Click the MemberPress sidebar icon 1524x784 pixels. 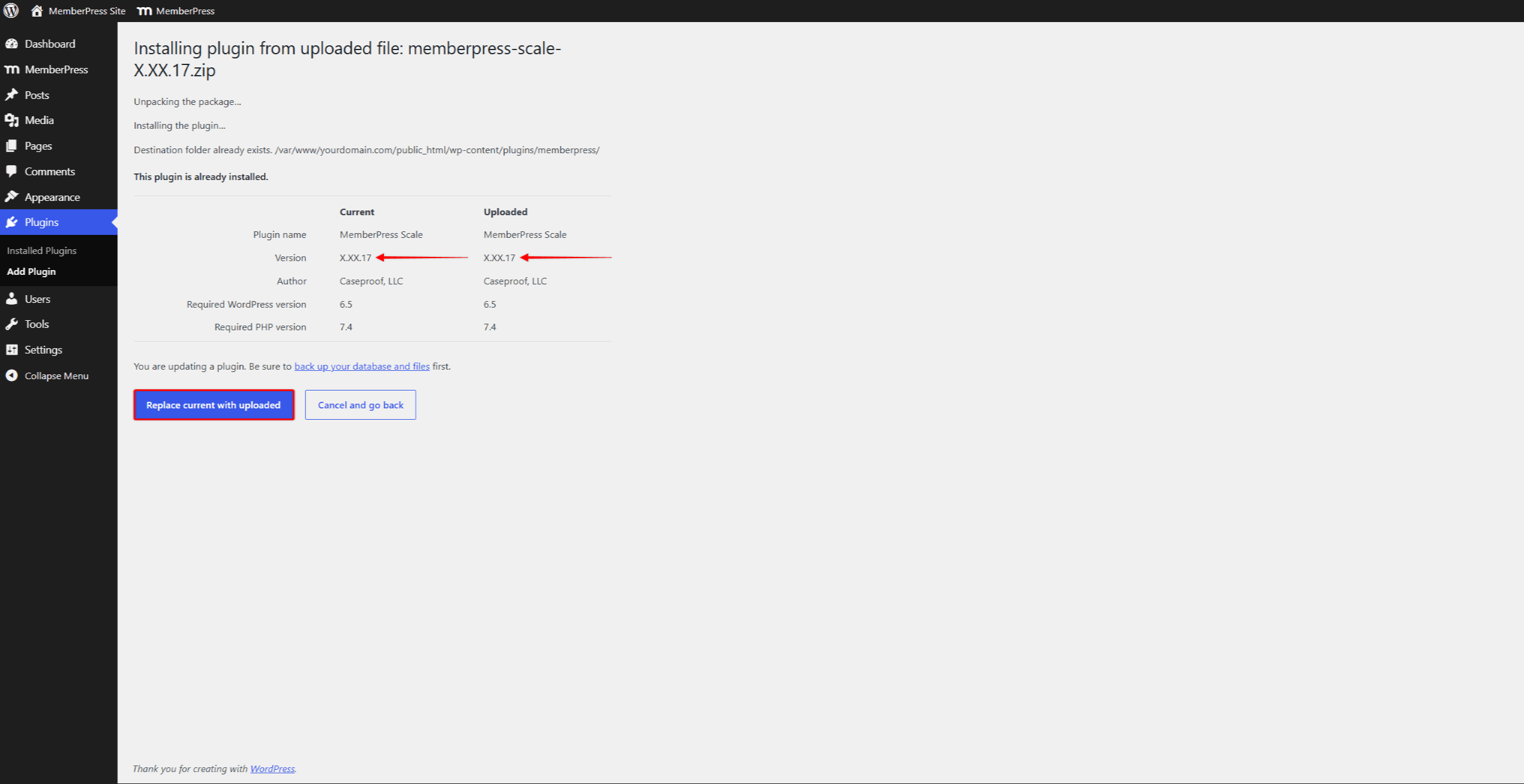[11, 69]
